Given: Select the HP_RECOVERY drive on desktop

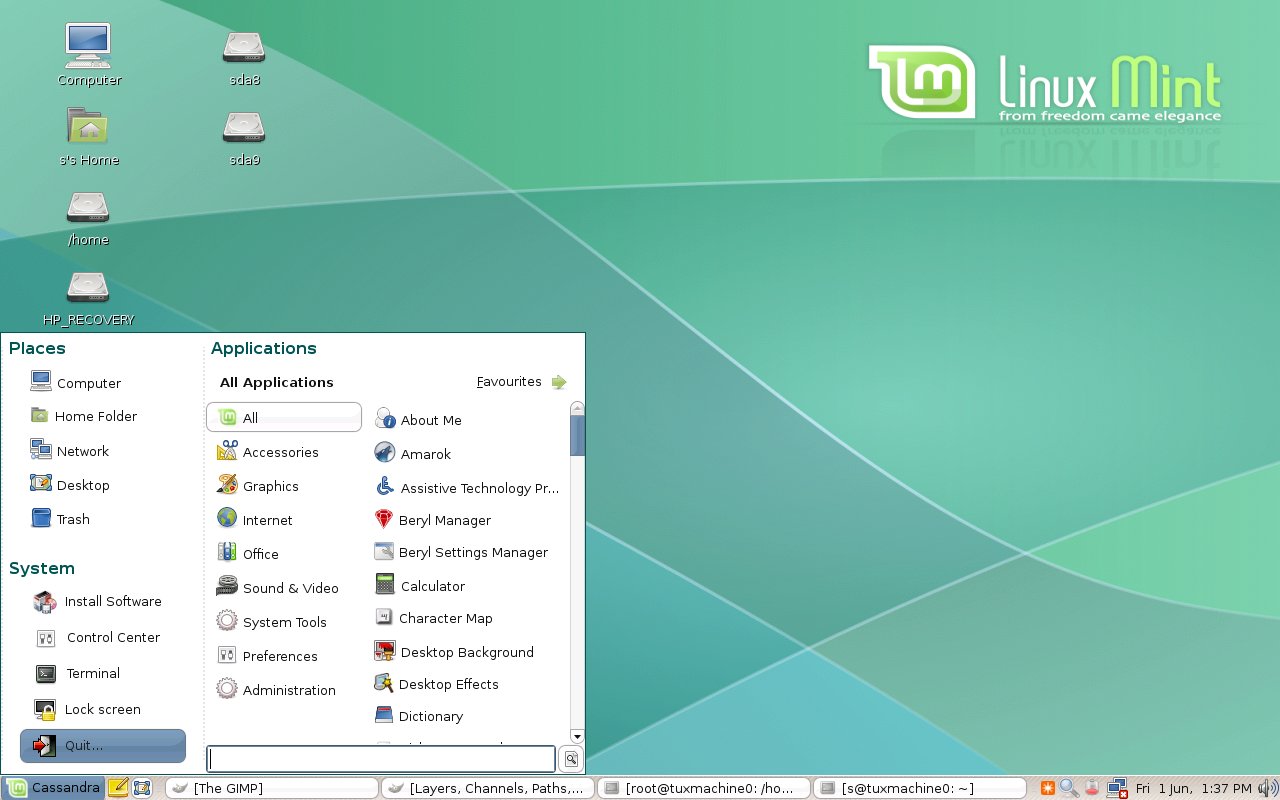Looking at the screenshot, I should [x=88, y=297].
